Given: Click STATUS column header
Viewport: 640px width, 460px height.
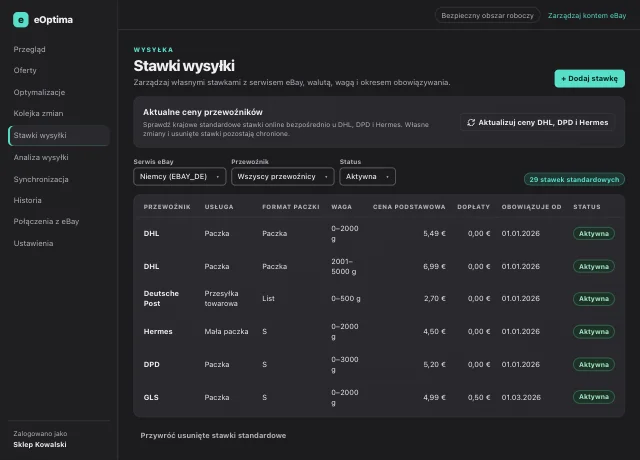Looking at the screenshot, I should (587, 207).
